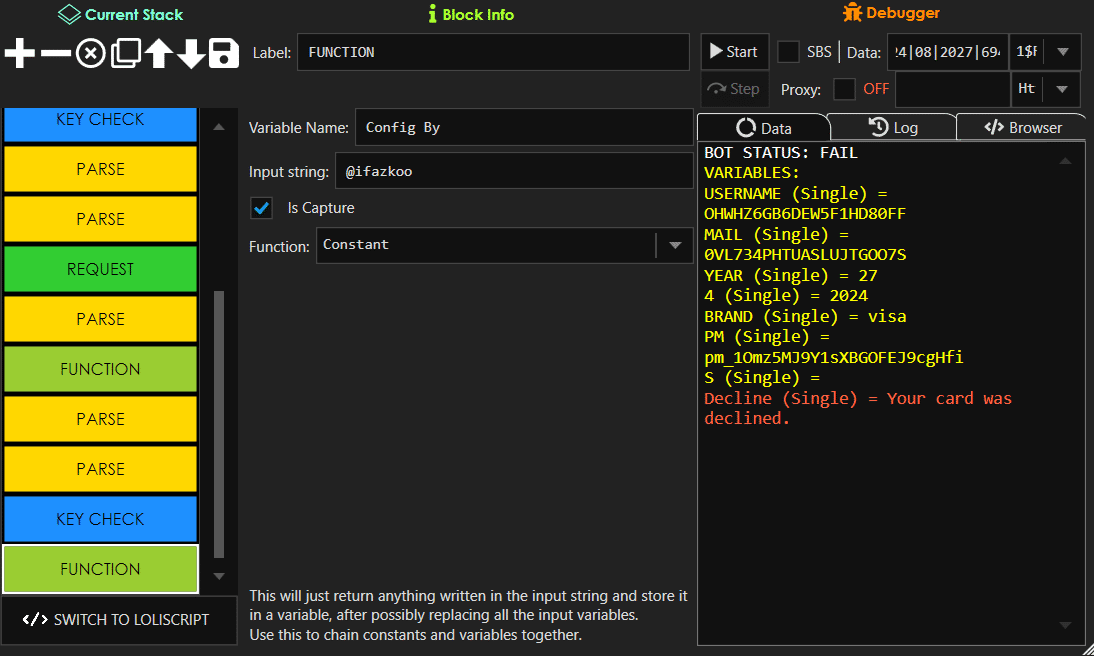Viewport: 1094px width, 656px height.
Task: Click SWITCH TO LOLISCRIPT
Action: point(118,620)
